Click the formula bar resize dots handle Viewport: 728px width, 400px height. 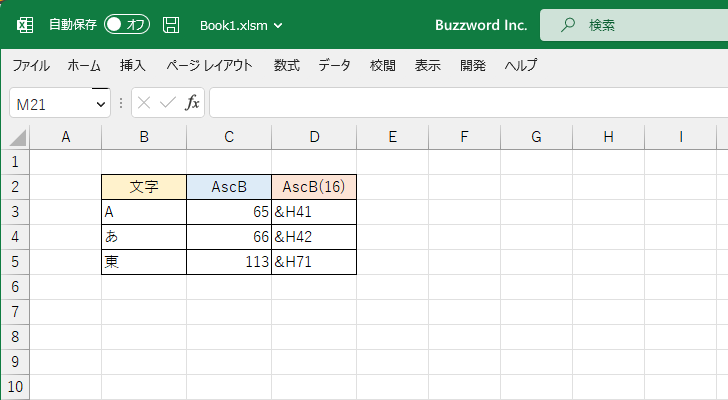121,103
